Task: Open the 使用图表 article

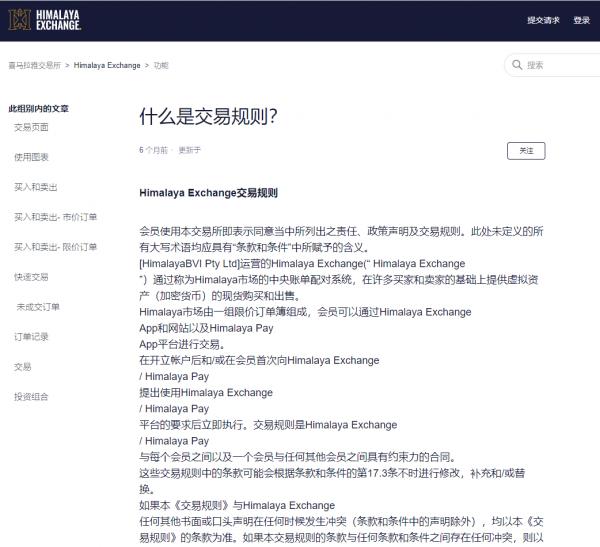Action: [31, 157]
